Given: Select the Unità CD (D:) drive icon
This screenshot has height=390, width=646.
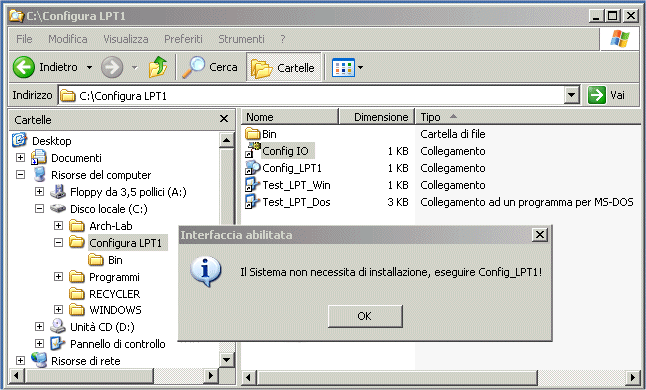Looking at the screenshot, I should (x=58, y=326).
